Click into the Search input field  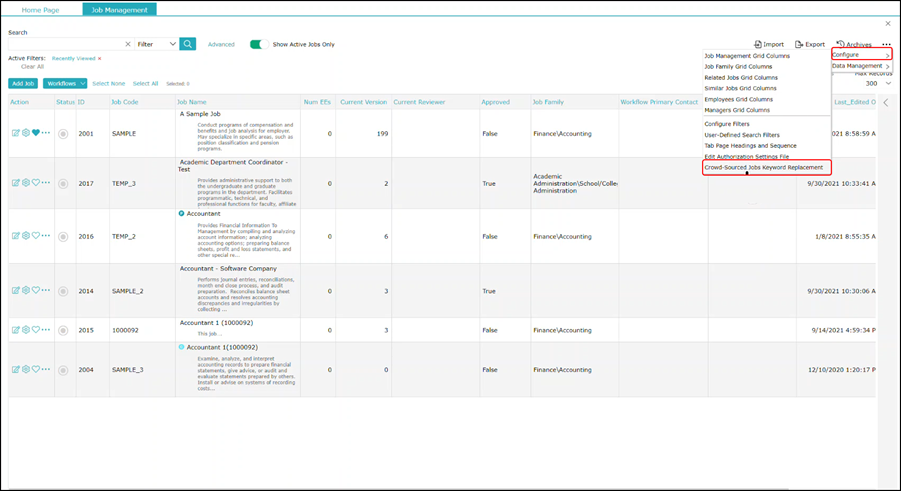click(x=66, y=44)
